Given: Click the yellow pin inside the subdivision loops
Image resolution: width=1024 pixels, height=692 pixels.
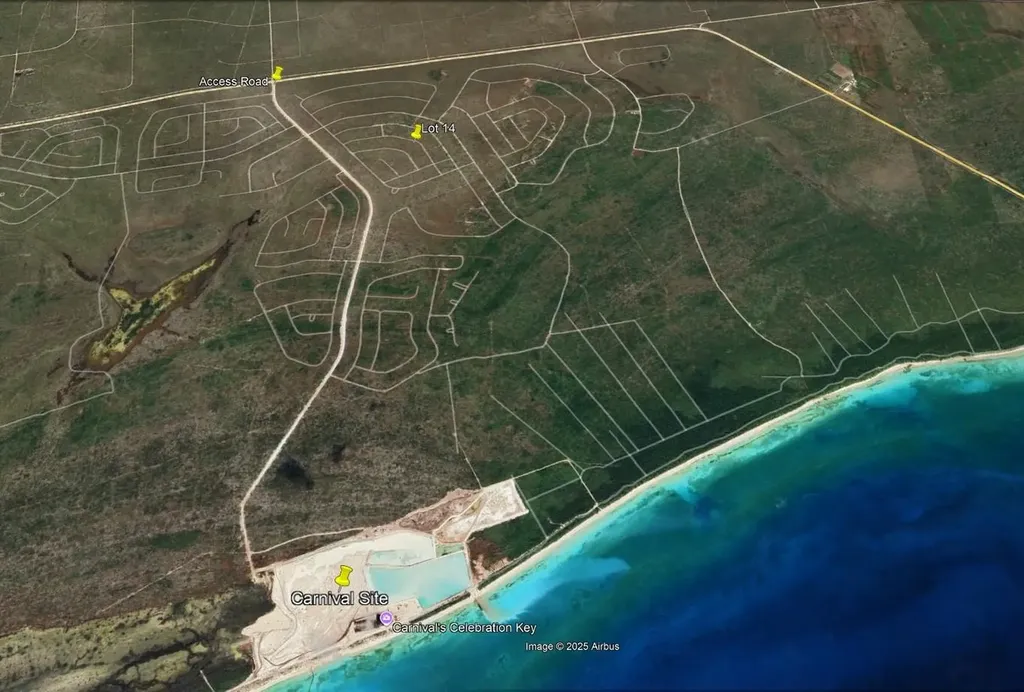Looking at the screenshot, I should pos(416,132).
